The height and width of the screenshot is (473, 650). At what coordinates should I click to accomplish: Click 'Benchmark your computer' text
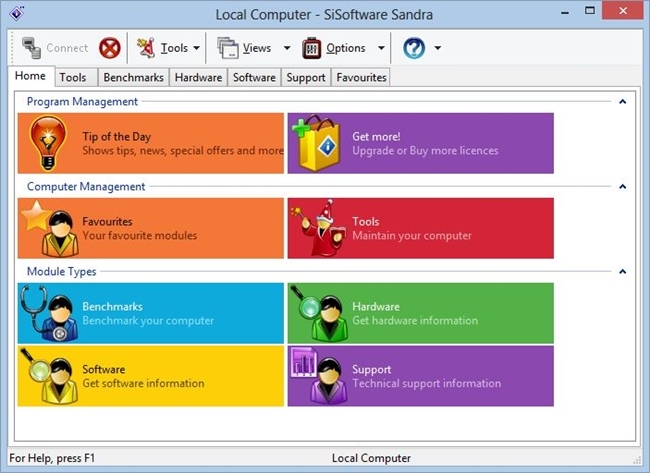(x=148, y=320)
